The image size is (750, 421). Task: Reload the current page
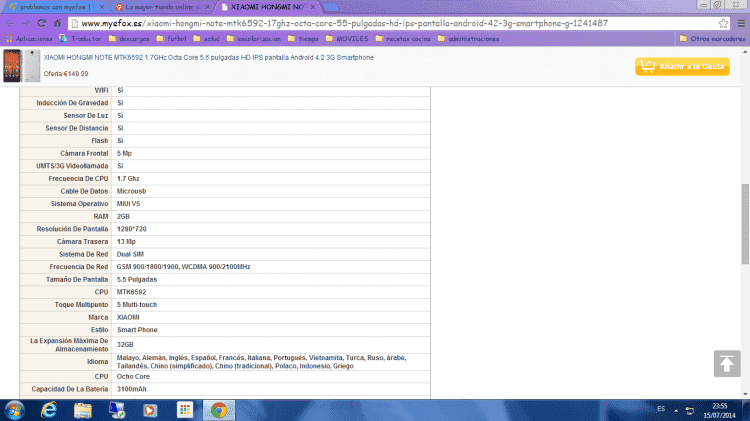[42, 23]
